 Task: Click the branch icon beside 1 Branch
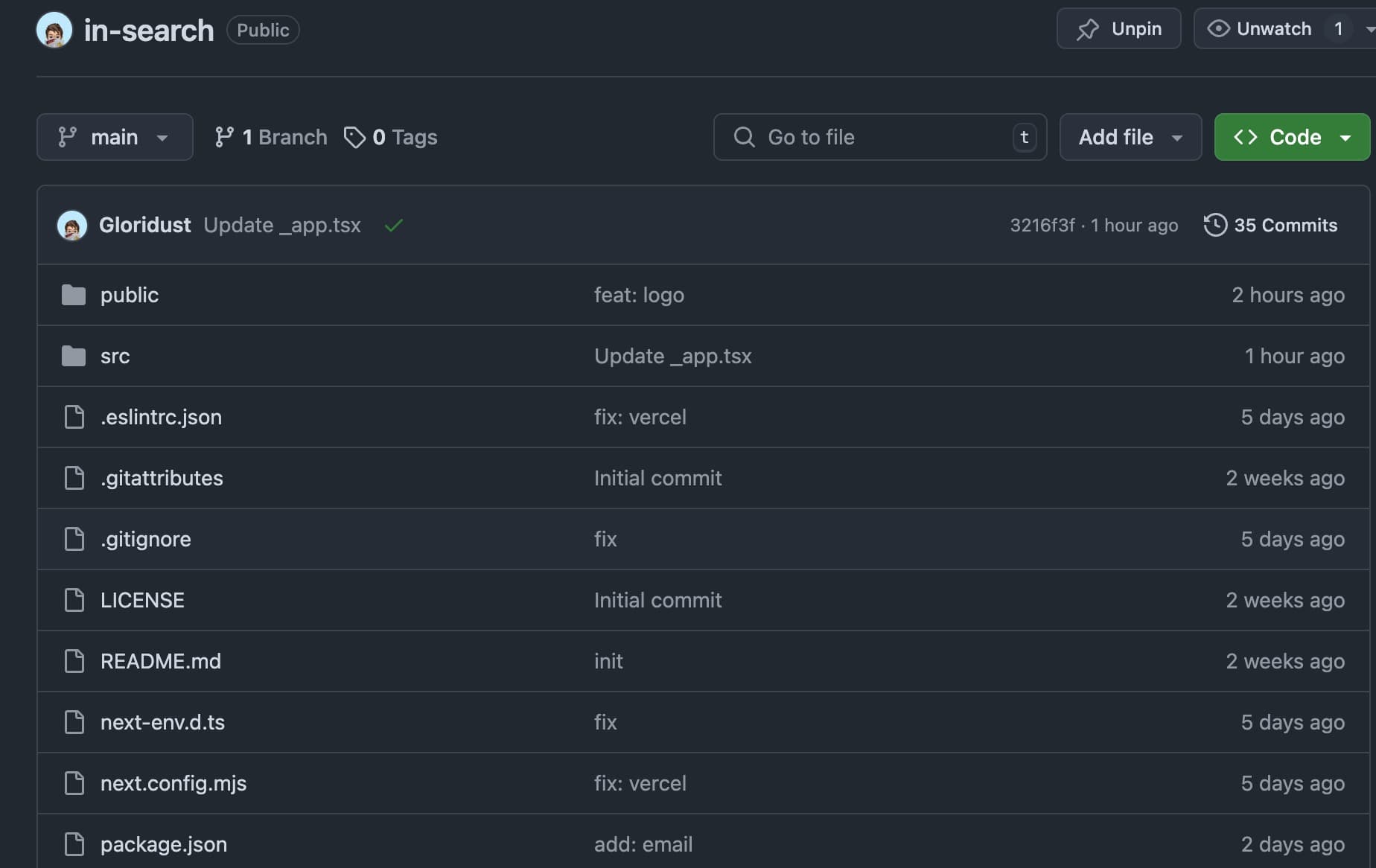[x=224, y=137]
